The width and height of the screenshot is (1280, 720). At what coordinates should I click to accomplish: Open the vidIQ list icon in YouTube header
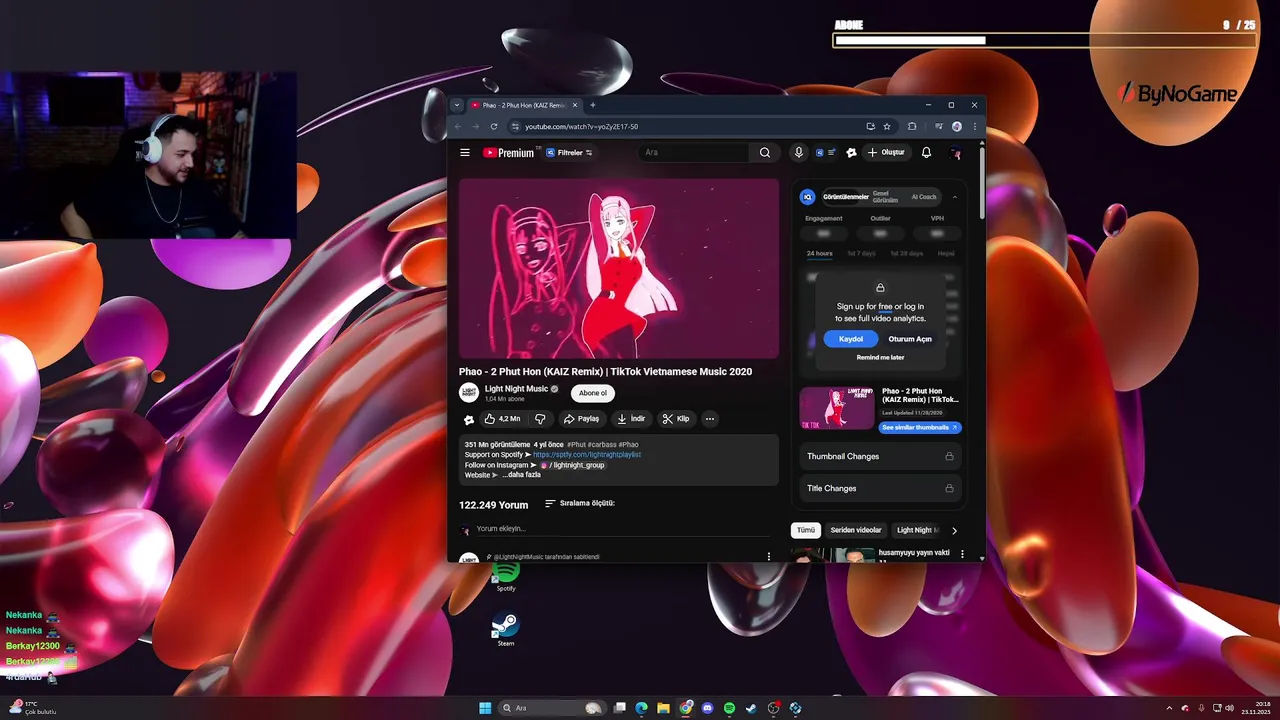pyautogui.click(x=826, y=153)
